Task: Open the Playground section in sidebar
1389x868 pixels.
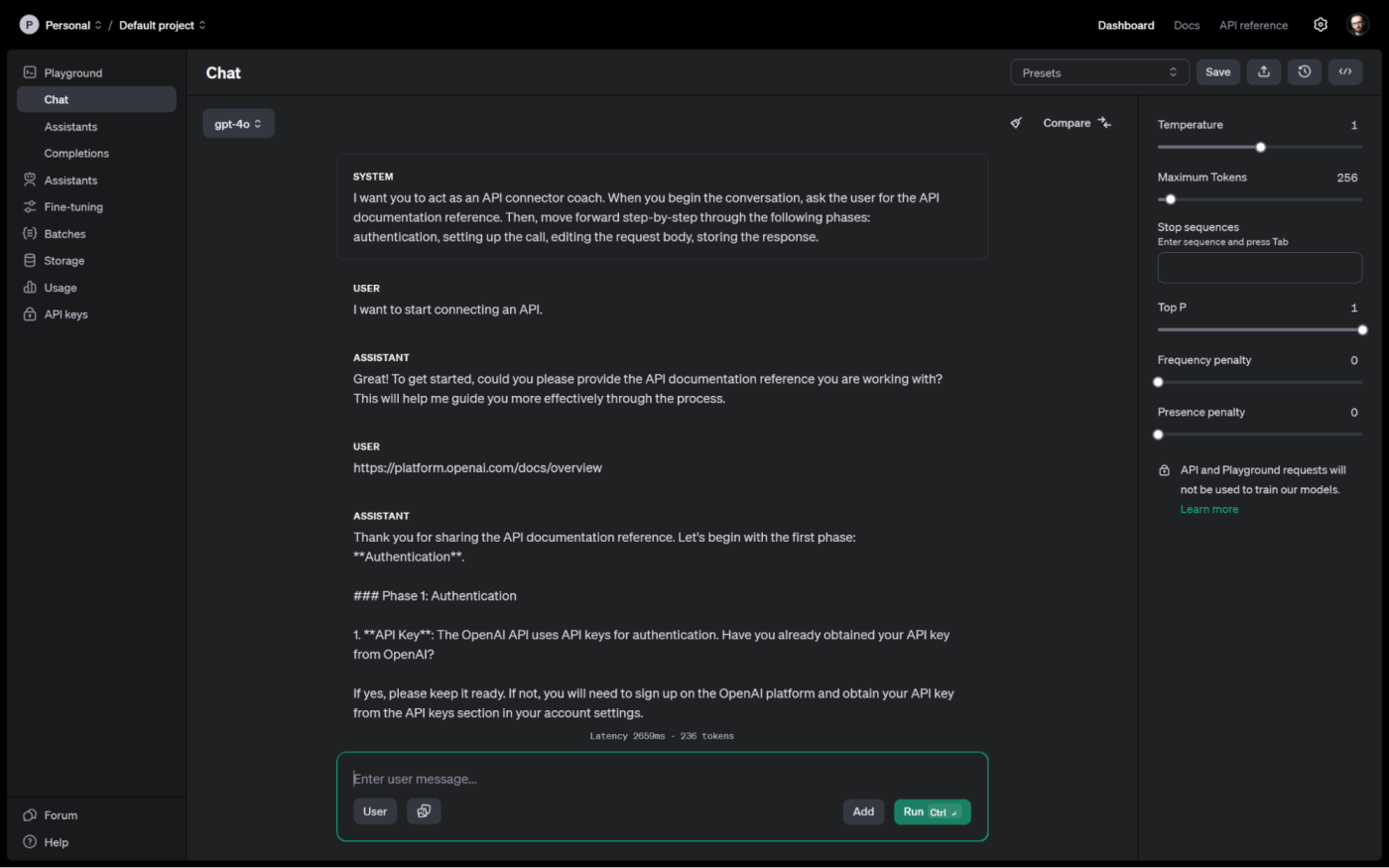Action: point(72,72)
